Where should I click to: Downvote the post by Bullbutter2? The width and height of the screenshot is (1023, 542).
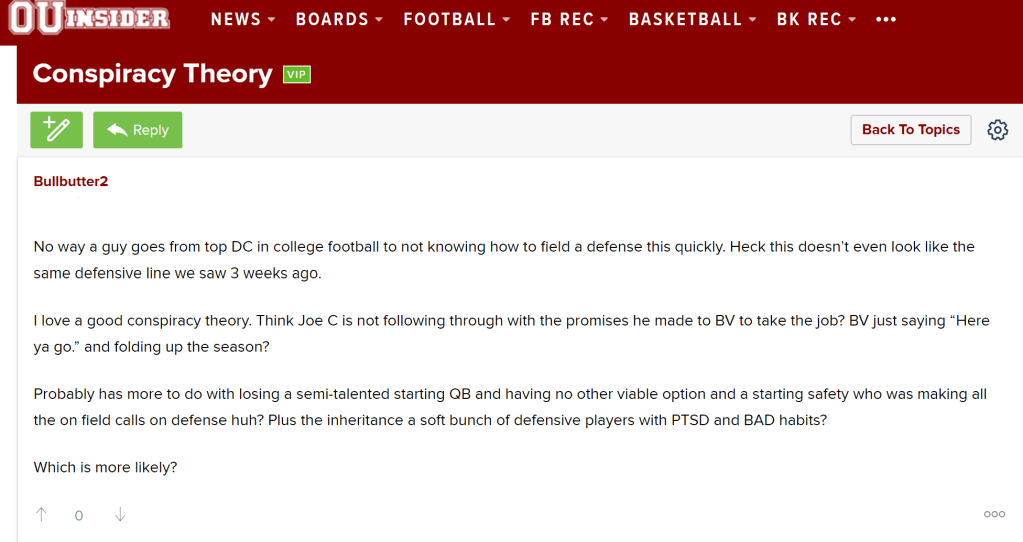tap(120, 515)
